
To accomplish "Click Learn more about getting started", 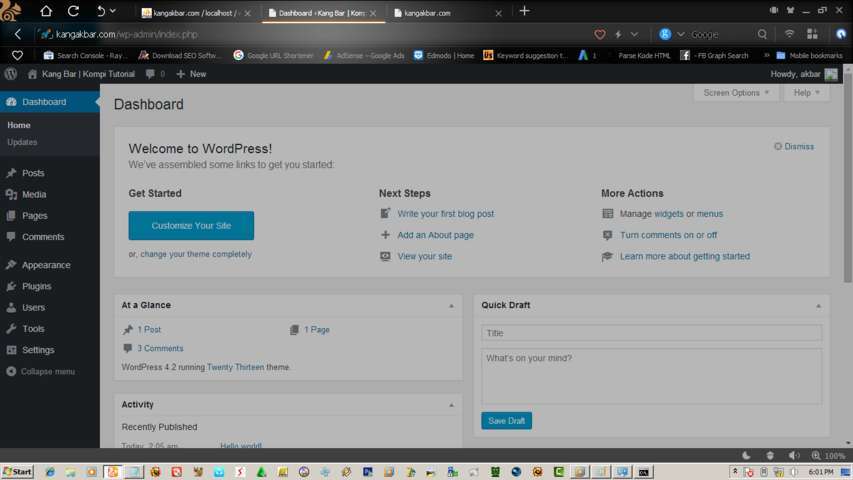I will [684, 256].
